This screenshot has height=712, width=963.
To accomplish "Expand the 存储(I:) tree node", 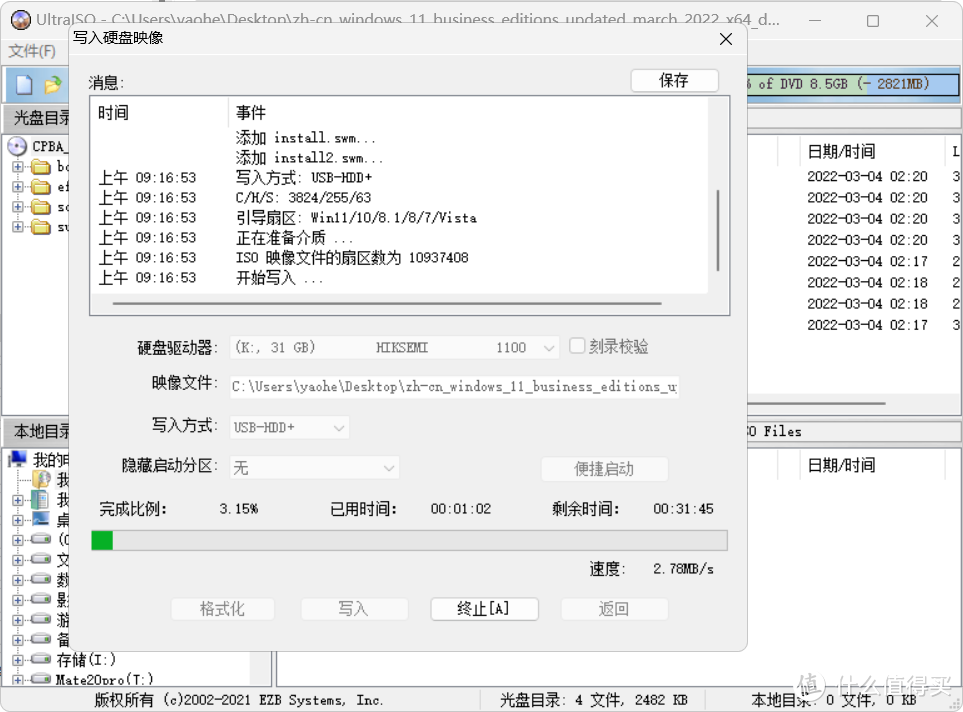I will pos(18,658).
